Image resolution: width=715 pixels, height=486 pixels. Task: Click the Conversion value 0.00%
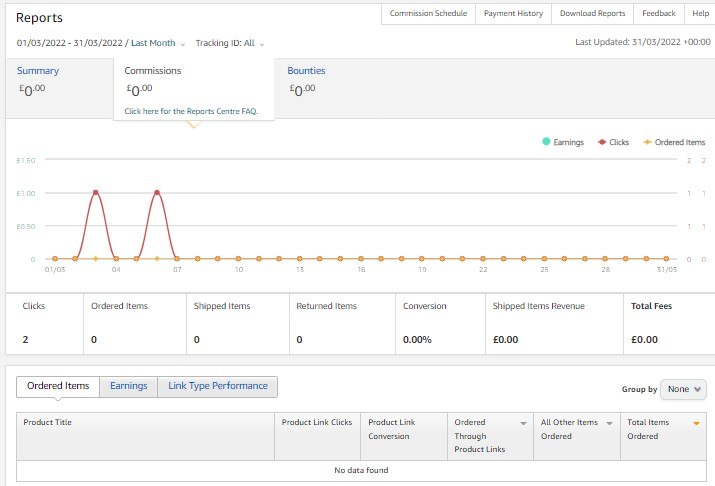pyautogui.click(x=417, y=340)
